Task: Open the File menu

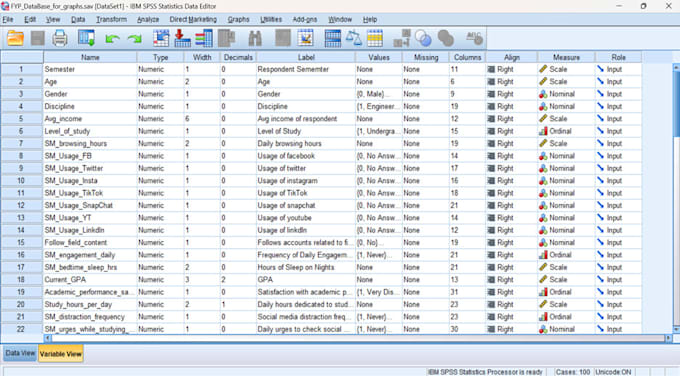Action: pyautogui.click(x=8, y=20)
